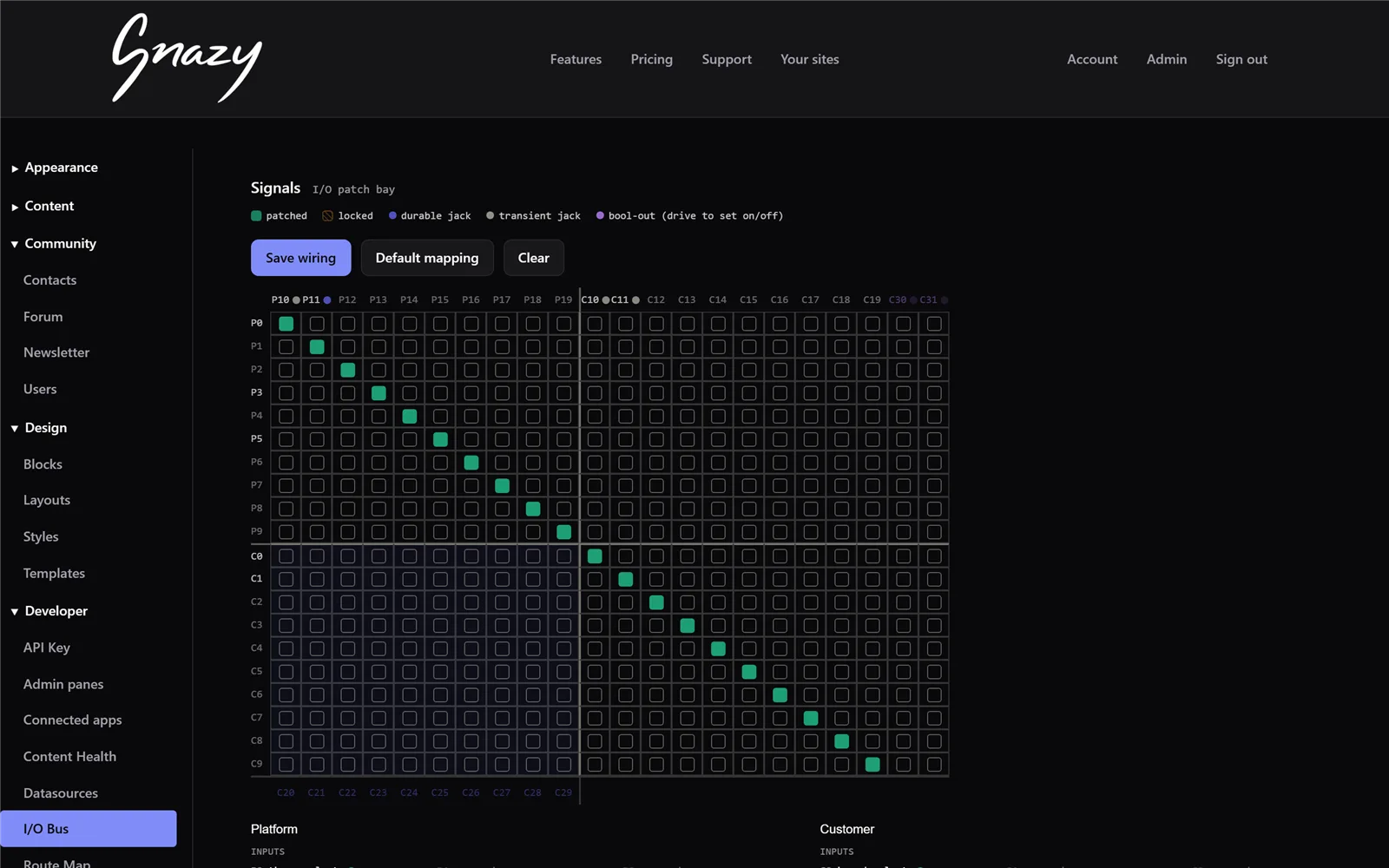1389x868 pixels.
Task: Open Content Health
Action: coord(69,757)
